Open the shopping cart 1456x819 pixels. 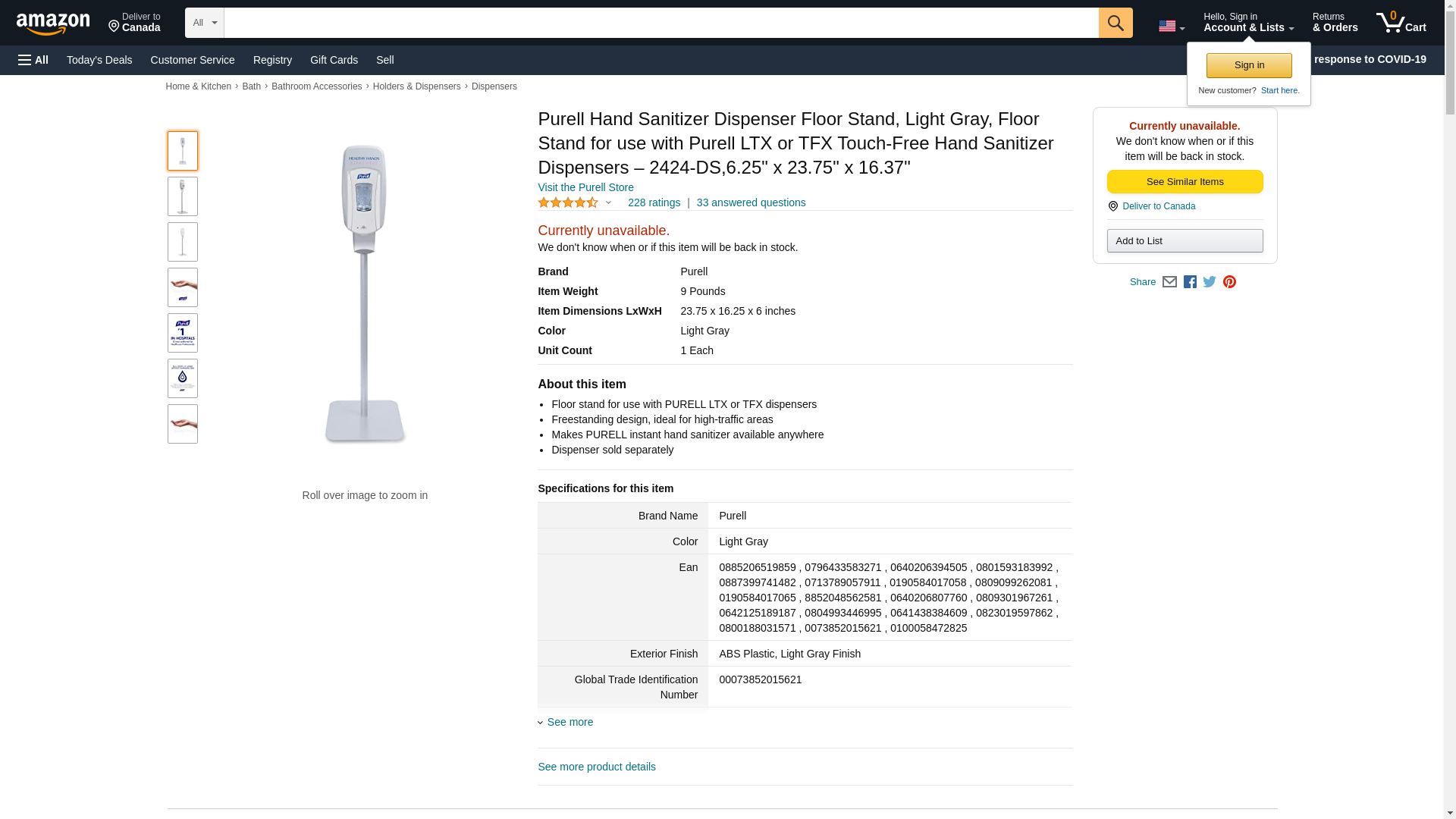click(1401, 23)
